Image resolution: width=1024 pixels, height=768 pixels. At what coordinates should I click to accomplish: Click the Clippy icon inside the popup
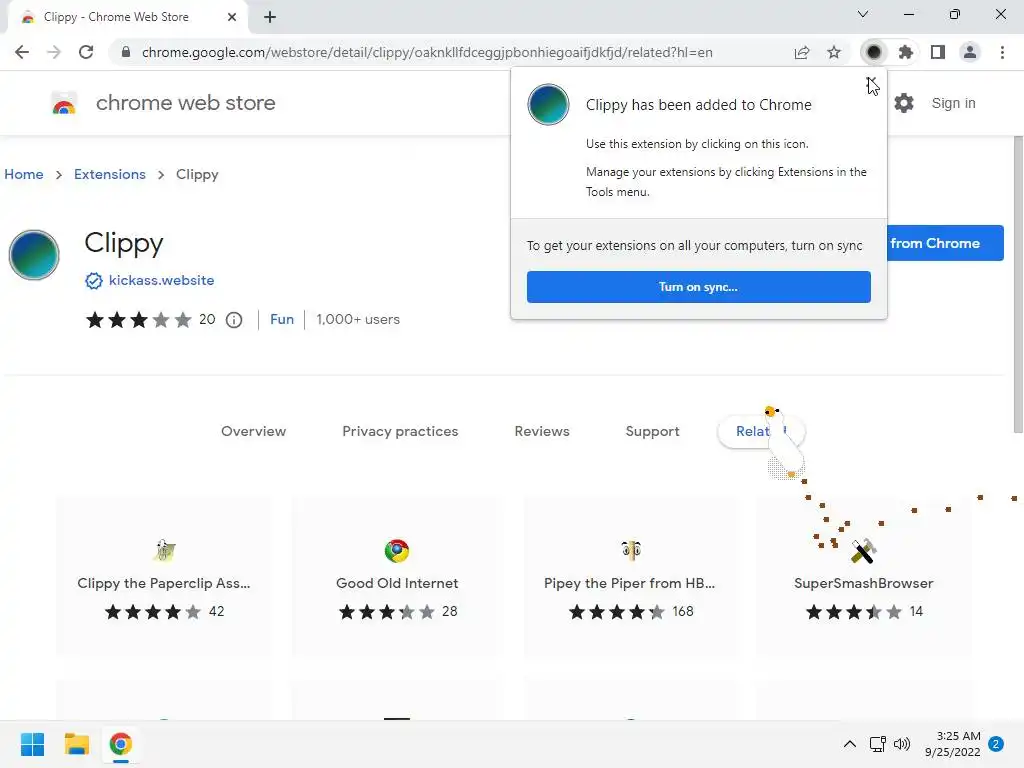549,104
